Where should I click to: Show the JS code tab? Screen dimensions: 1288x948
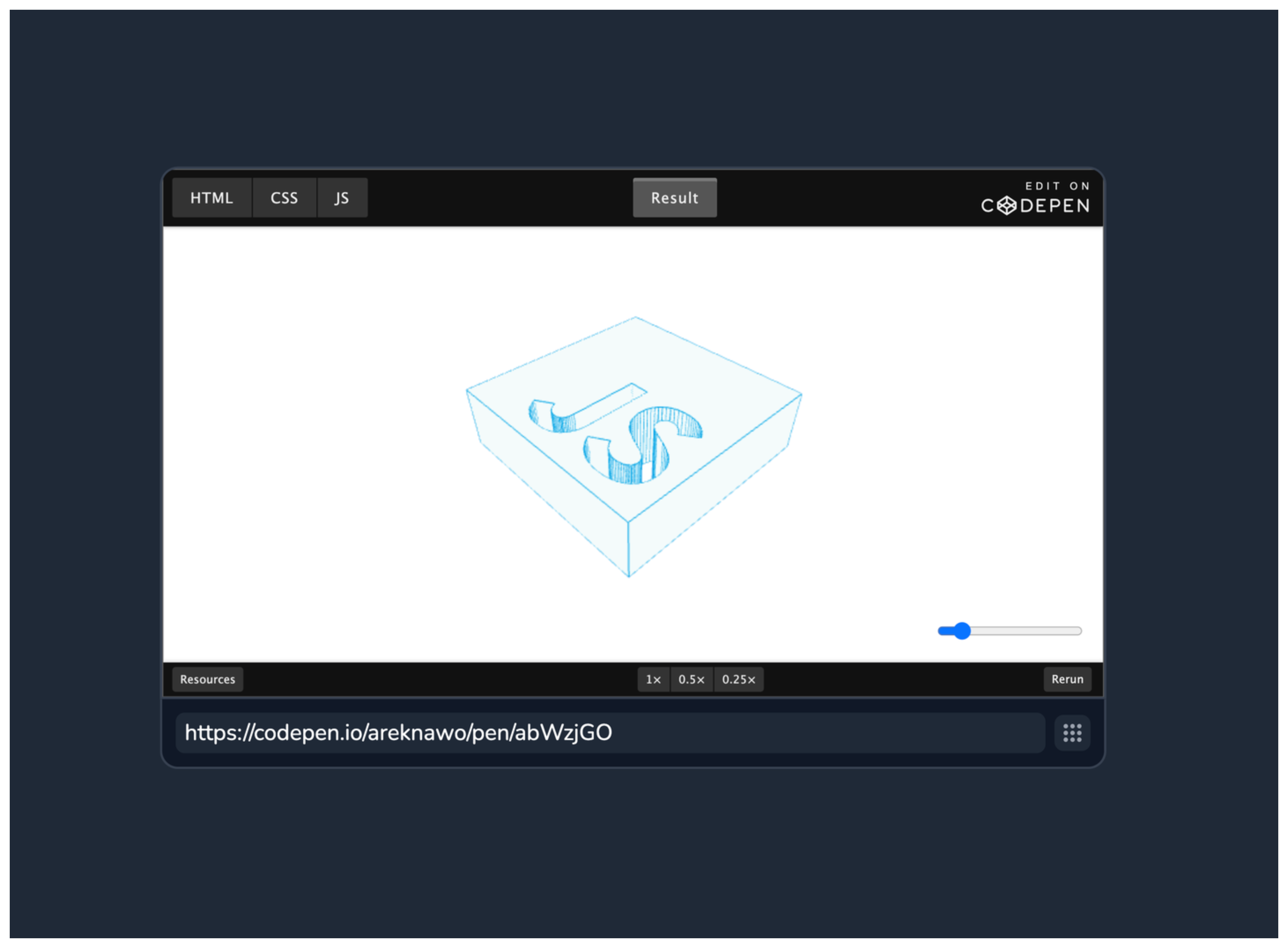[342, 198]
